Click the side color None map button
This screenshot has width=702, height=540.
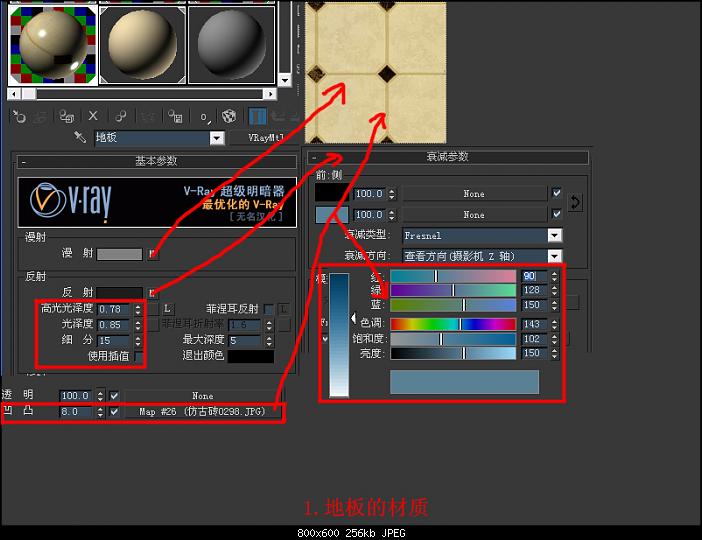point(474,214)
